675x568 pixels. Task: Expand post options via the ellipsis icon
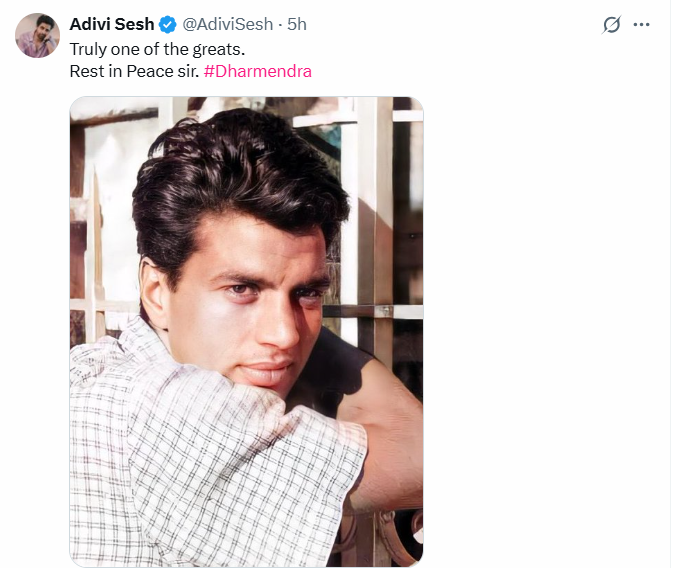point(642,25)
